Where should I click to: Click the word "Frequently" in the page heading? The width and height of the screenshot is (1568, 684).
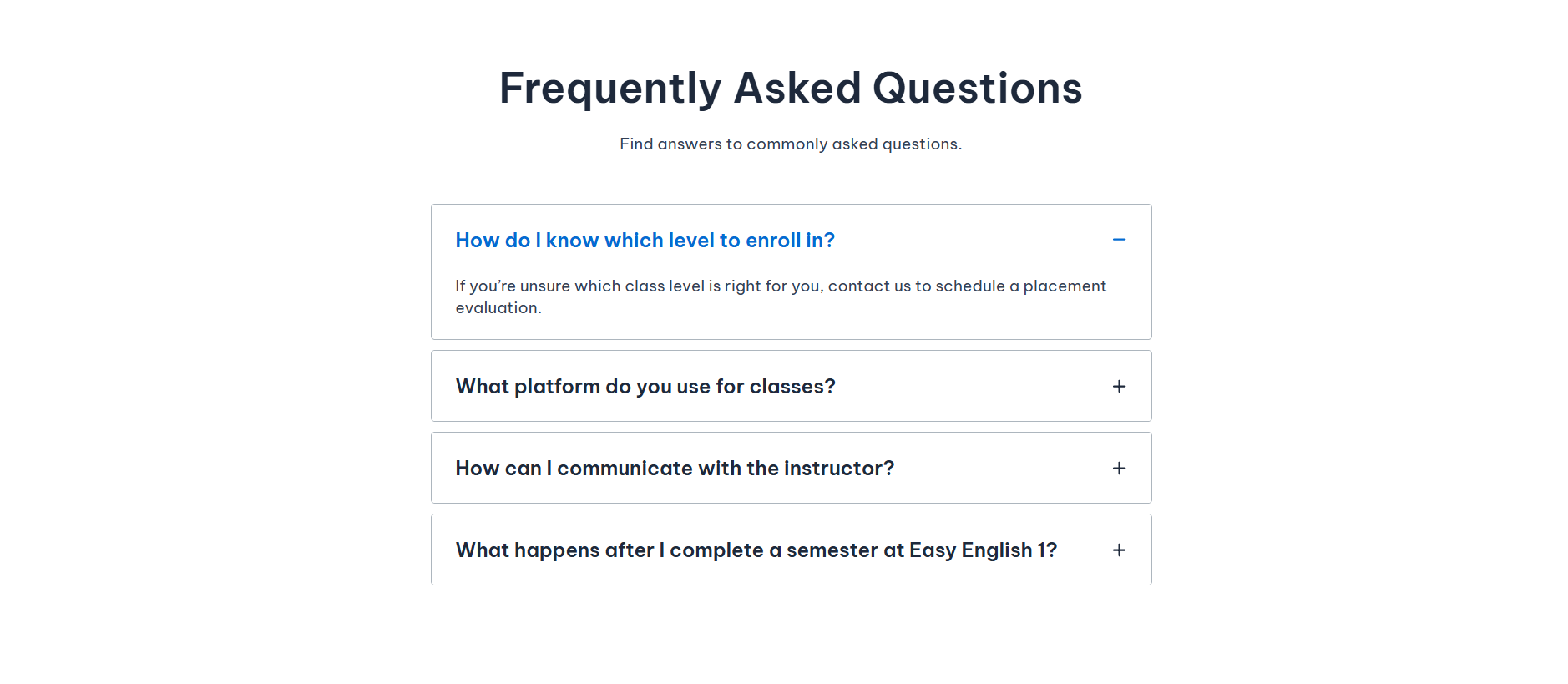(x=609, y=89)
